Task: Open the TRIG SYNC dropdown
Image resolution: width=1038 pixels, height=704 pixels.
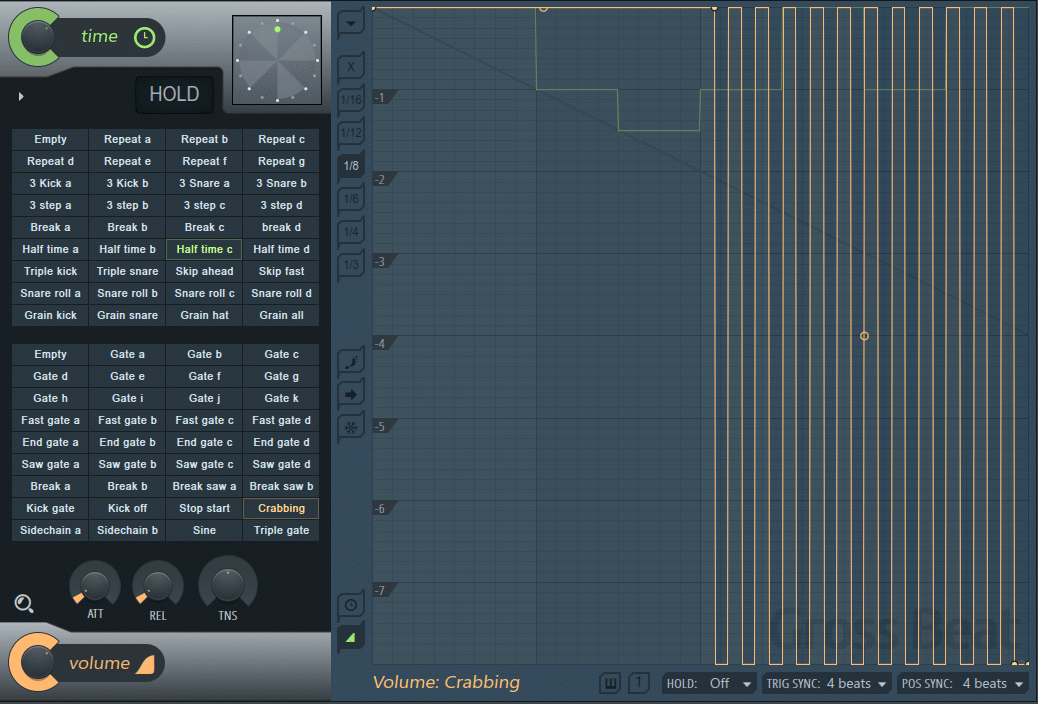Action: tap(826, 684)
